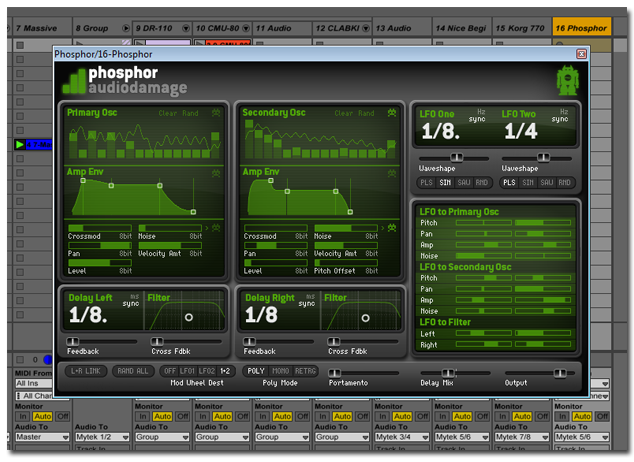
Task: Open the 9 DR-110 track dropdown arrow
Action: [186, 28]
